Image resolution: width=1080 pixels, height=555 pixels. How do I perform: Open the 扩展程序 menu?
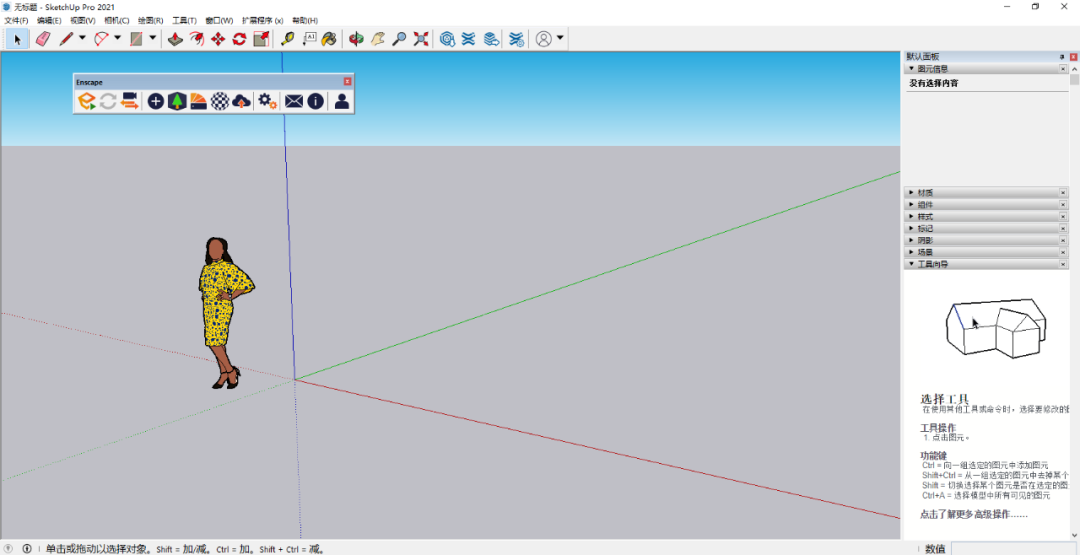coord(262,20)
